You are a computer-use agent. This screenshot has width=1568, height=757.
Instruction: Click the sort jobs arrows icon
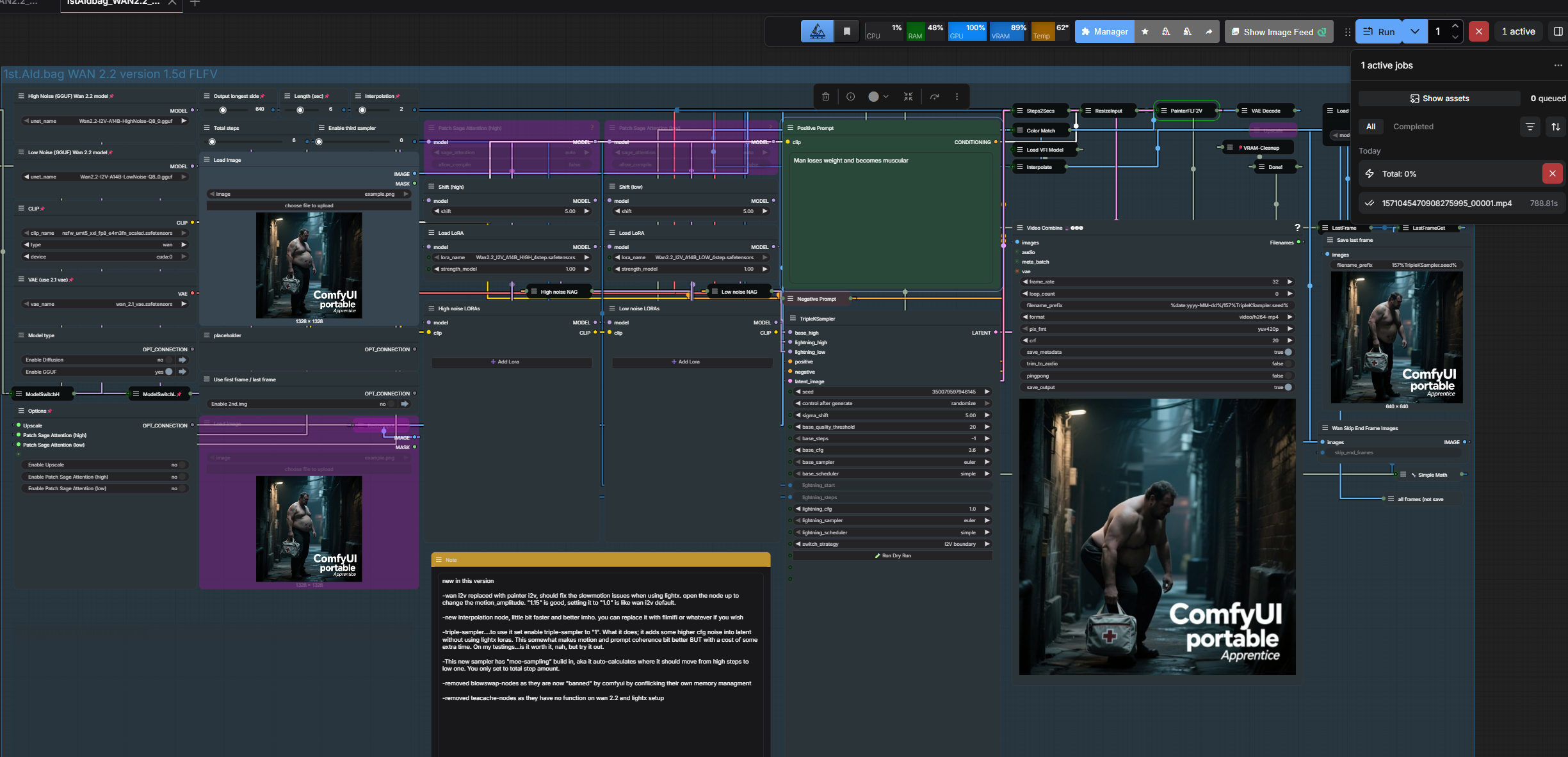(x=1555, y=127)
